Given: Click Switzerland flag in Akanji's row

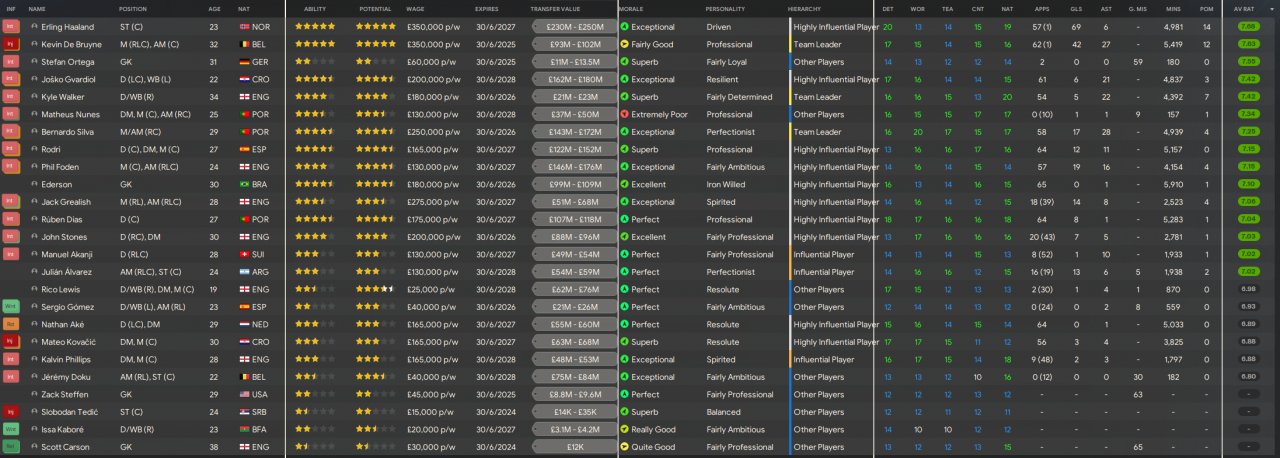Looking at the screenshot, I should 244,254.
